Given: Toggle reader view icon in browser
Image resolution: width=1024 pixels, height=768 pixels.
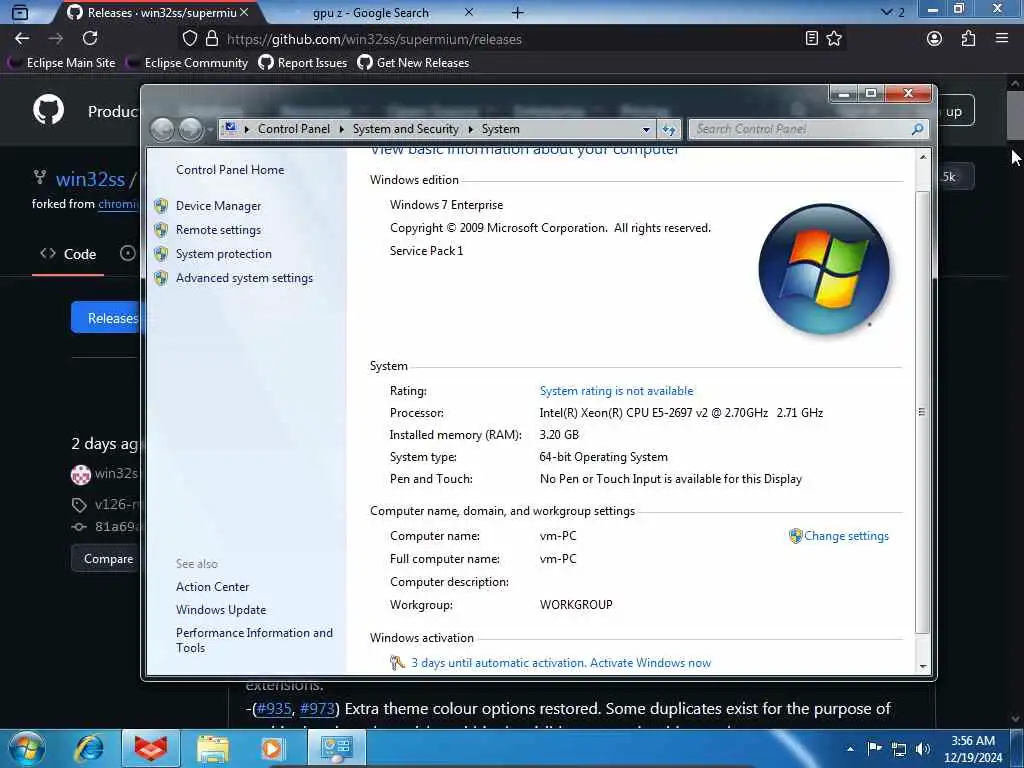Looking at the screenshot, I should [x=811, y=39].
